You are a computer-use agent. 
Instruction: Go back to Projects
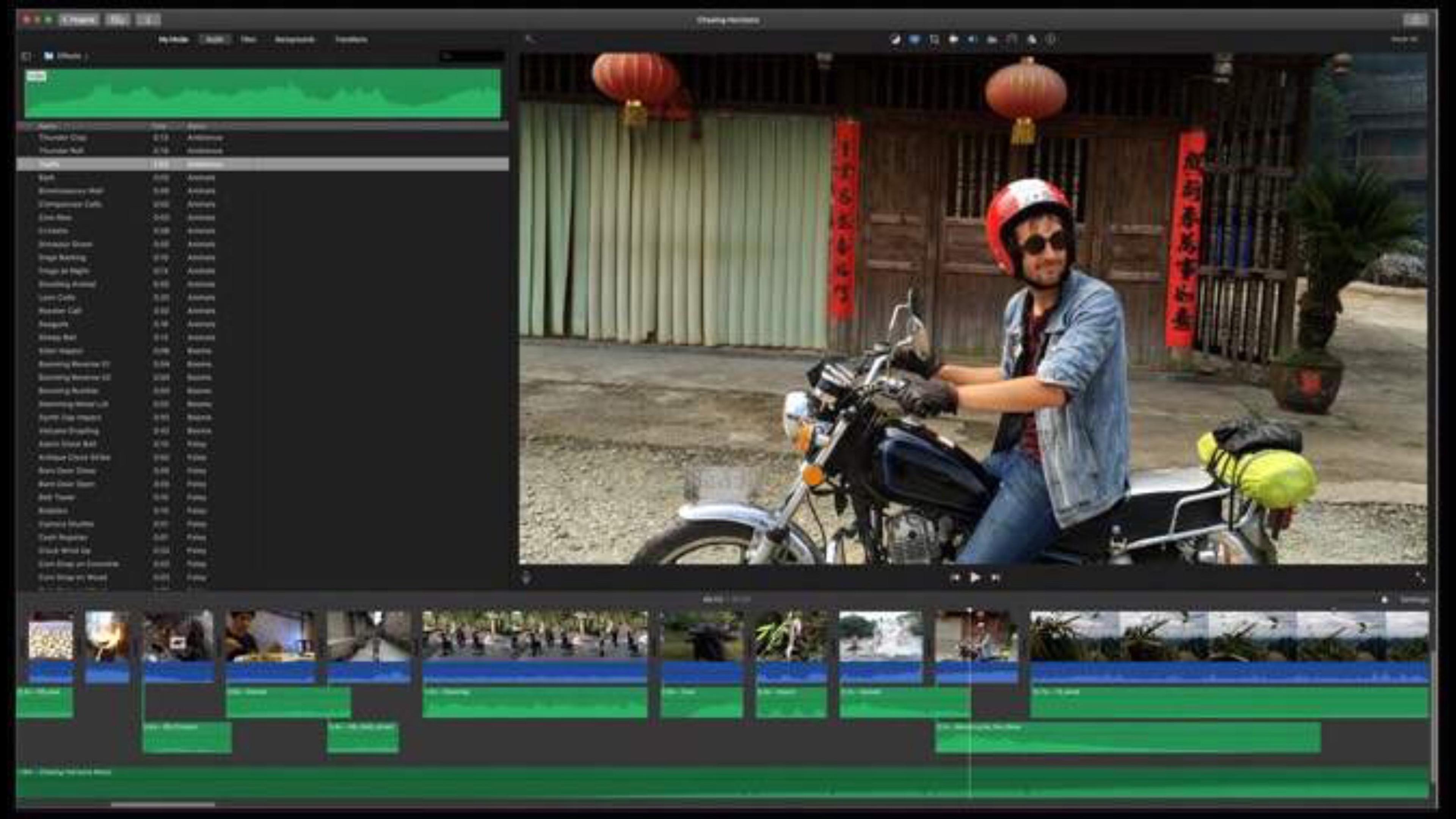pos(79,20)
